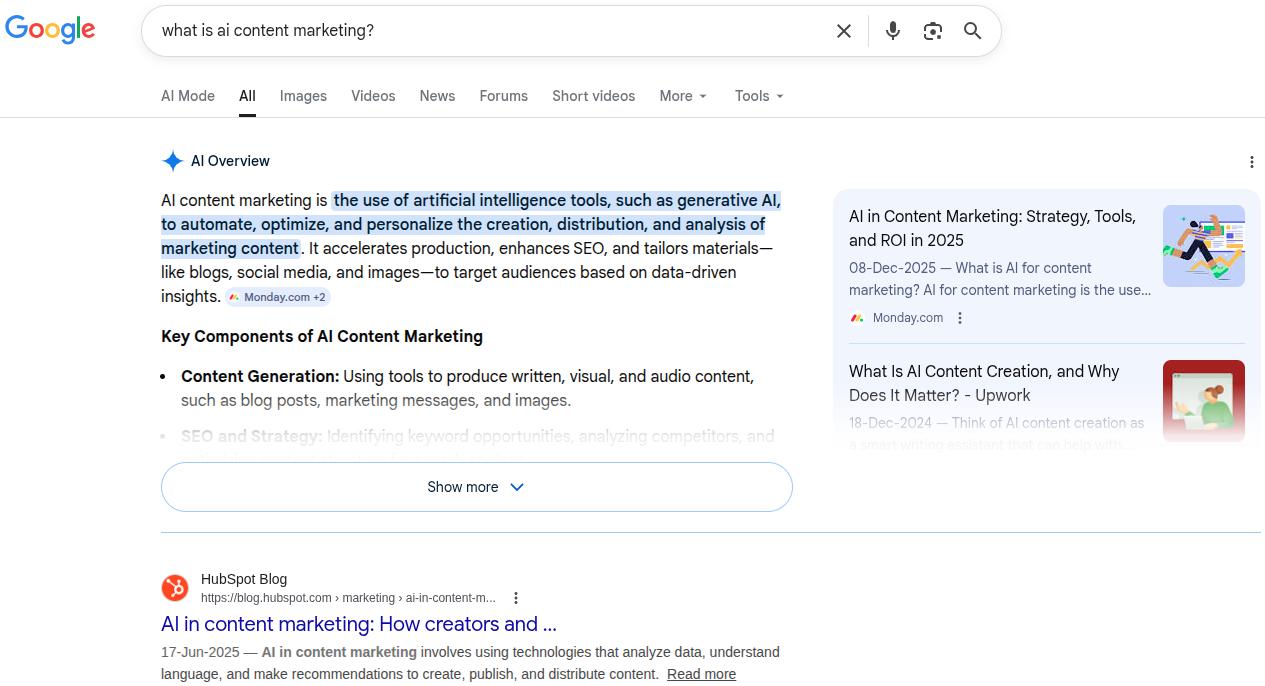Screen dimensions: 1265x686
Task: Start a voice search with the microphone icon
Action: 892,31
